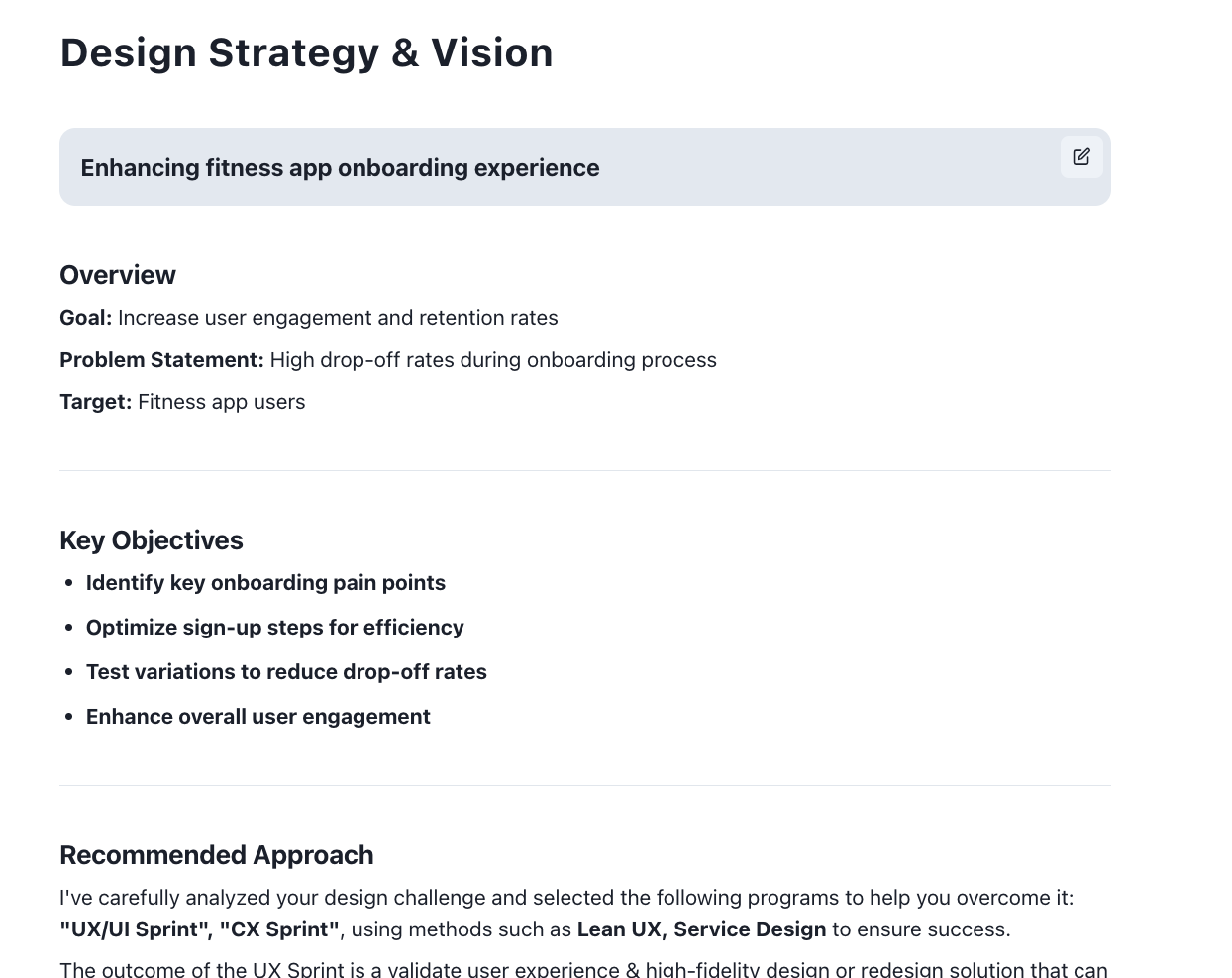The image size is (1232, 978).
Task: Click the bold "Service Design" method text
Action: 750,929
